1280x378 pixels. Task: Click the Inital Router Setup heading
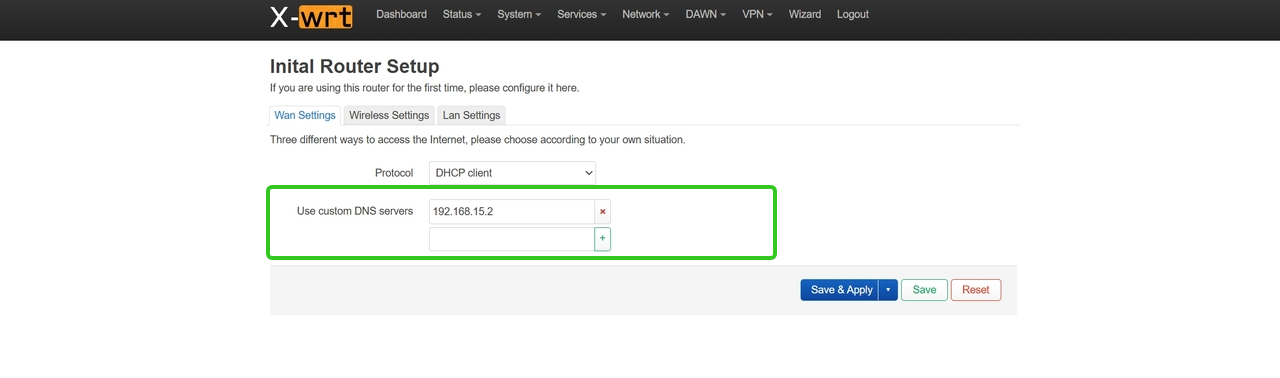point(355,67)
